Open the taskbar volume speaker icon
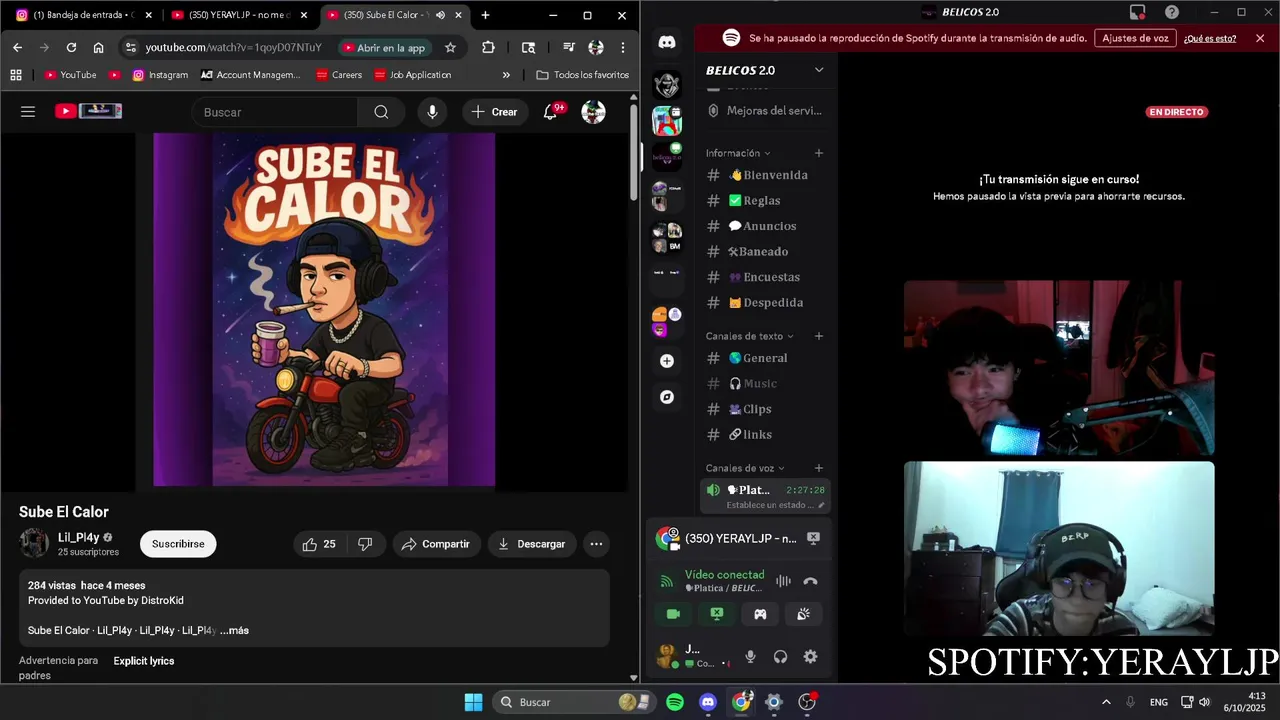This screenshot has height=720, width=1280. [x=1204, y=702]
